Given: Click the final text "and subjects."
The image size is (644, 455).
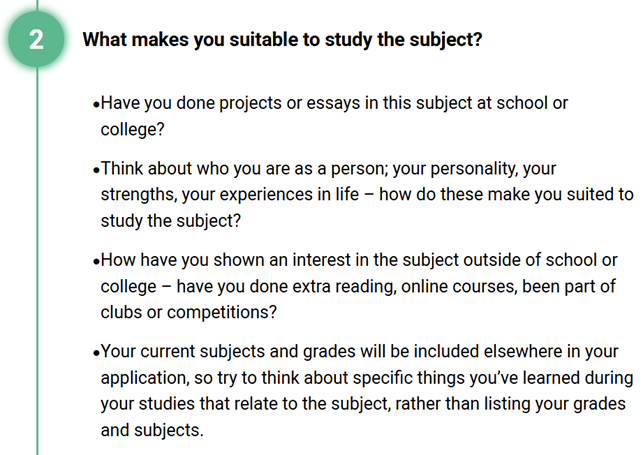Looking at the screenshot, I should 150,430.
